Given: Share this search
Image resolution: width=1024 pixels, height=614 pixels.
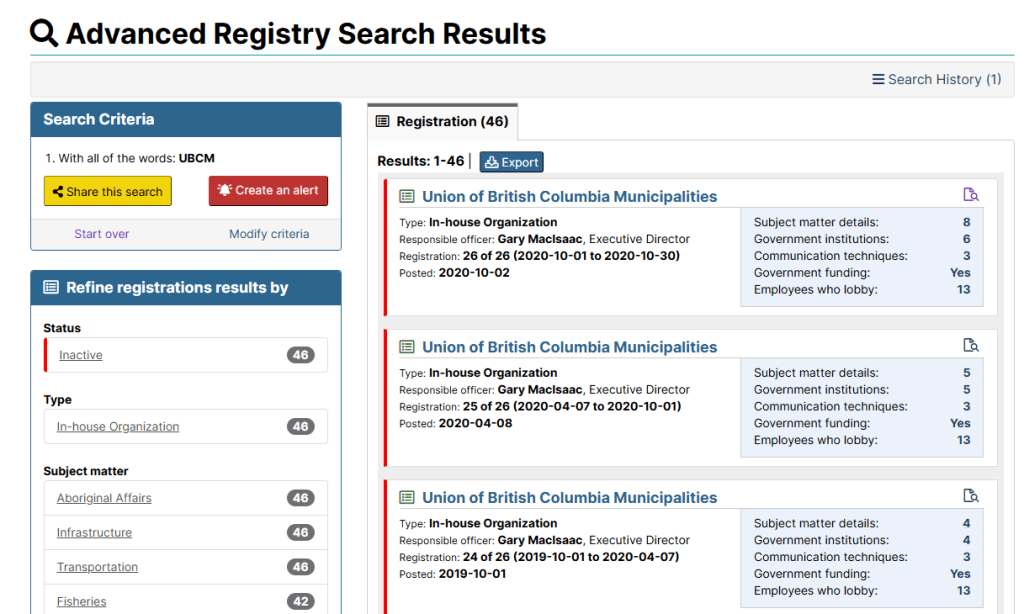Looking at the screenshot, I should [107, 191].
